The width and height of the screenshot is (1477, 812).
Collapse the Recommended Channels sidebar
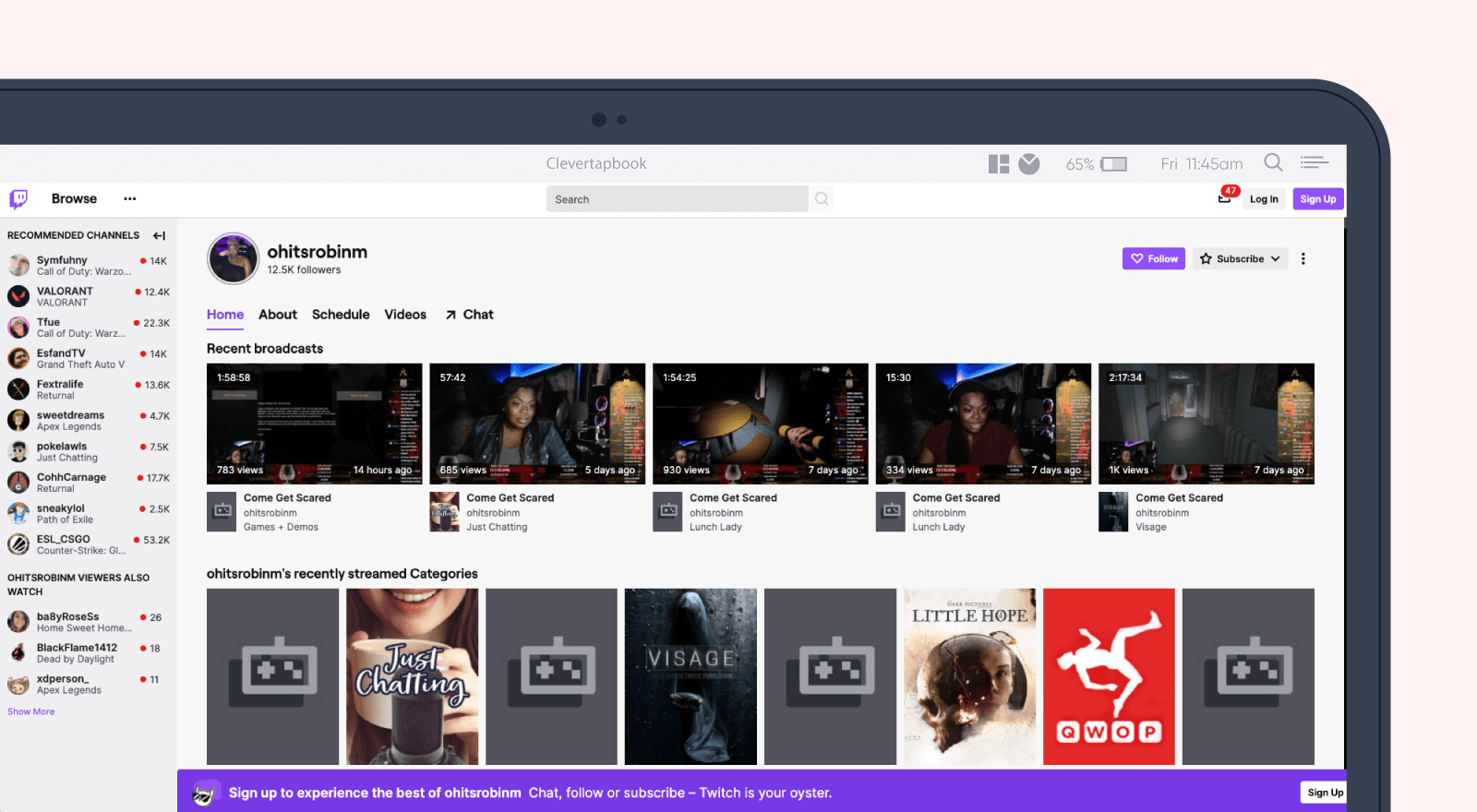tap(160, 235)
